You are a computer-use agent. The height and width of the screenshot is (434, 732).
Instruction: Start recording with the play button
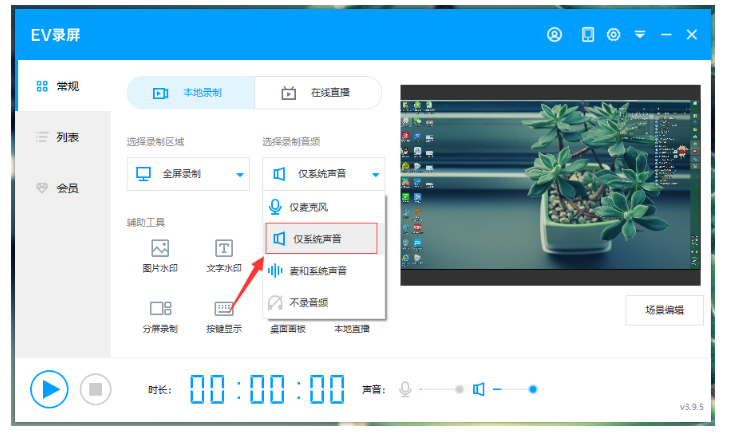(x=49, y=389)
